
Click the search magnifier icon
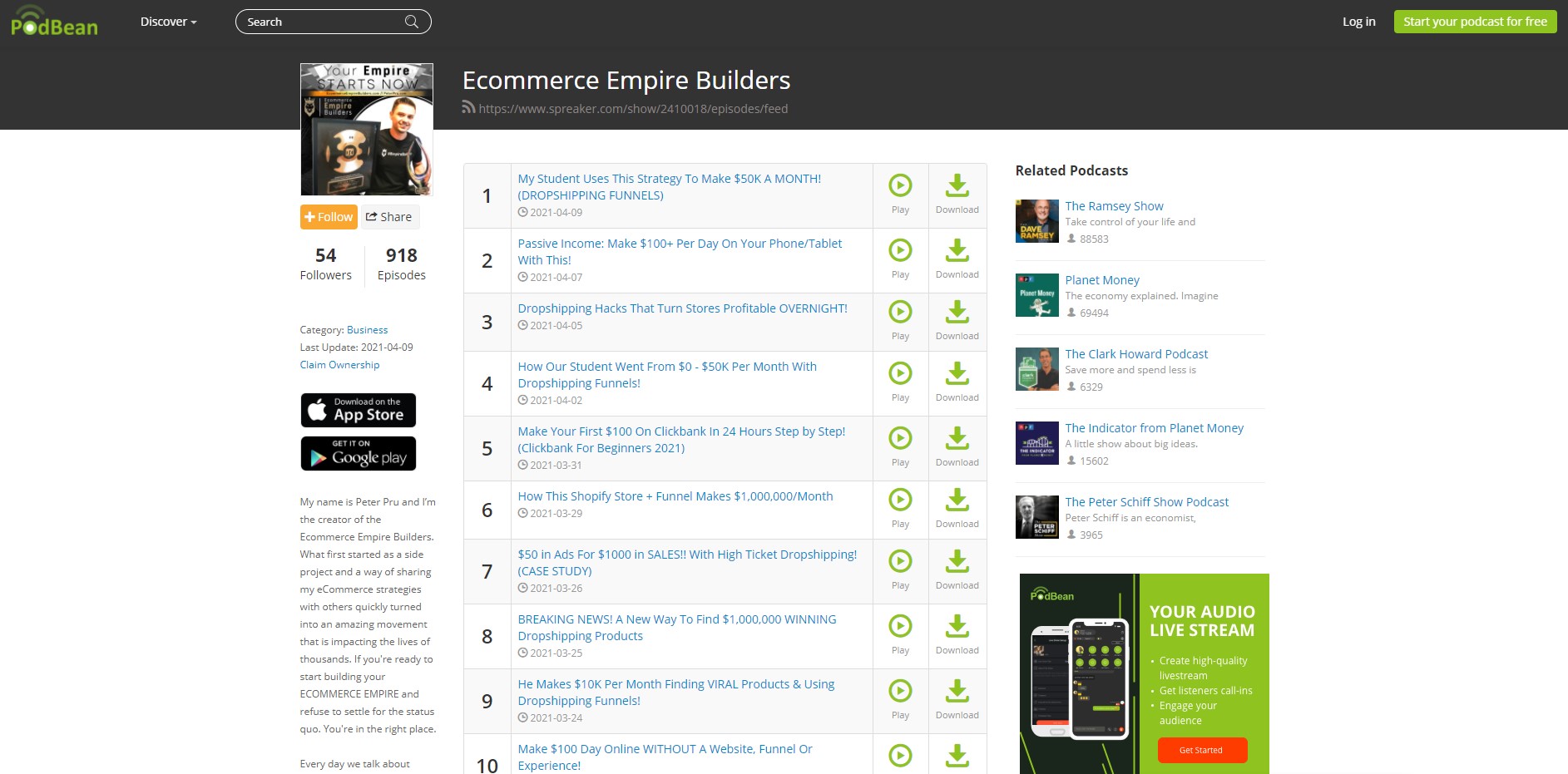tap(411, 22)
